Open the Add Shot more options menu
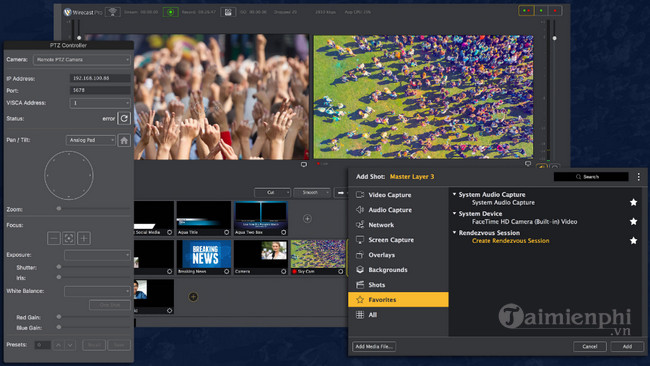650x366 pixels. point(638,177)
